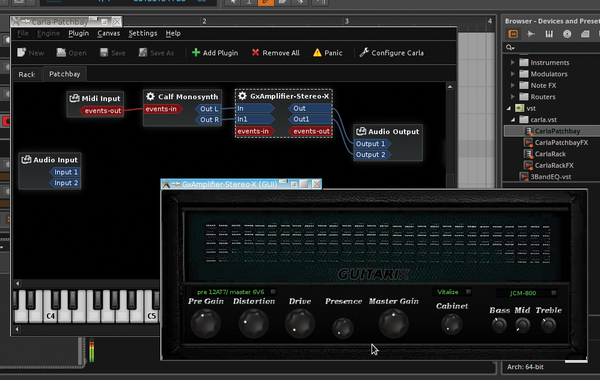Viewport: 600px width, 380px height.
Task: Select GxAmplifier In1 port
Action: click(255, 119)
